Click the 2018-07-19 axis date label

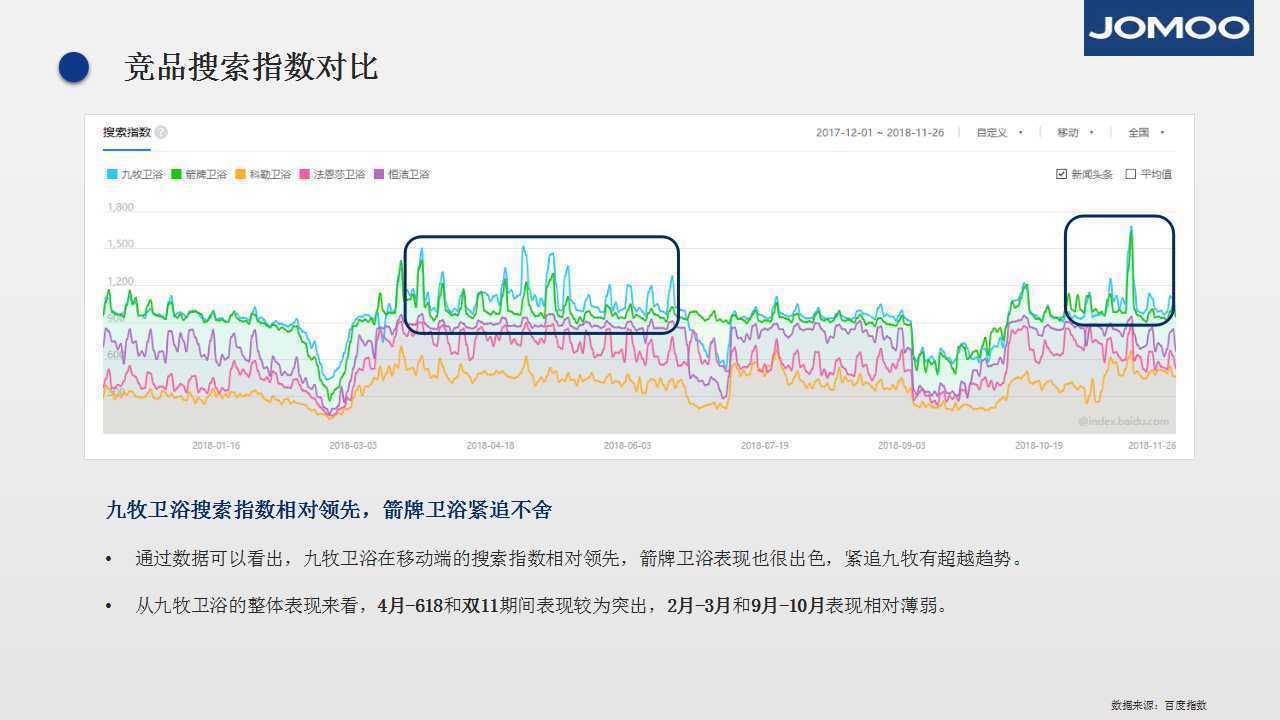764,446
